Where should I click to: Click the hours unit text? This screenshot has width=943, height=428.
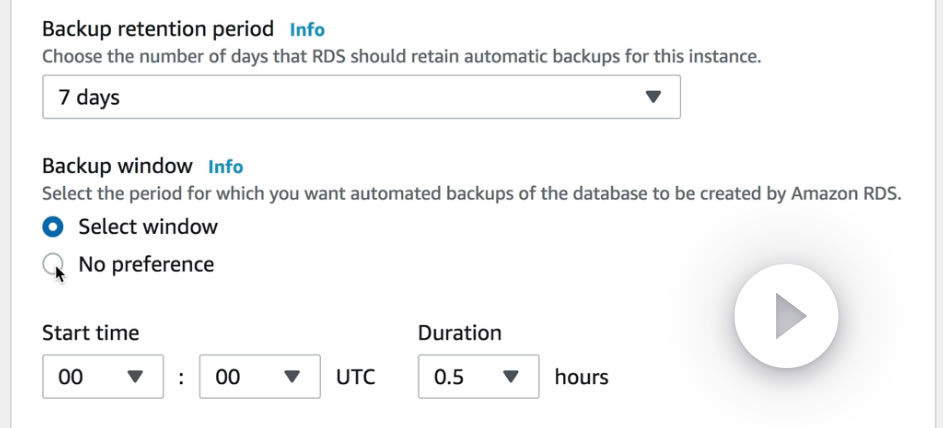581,378
